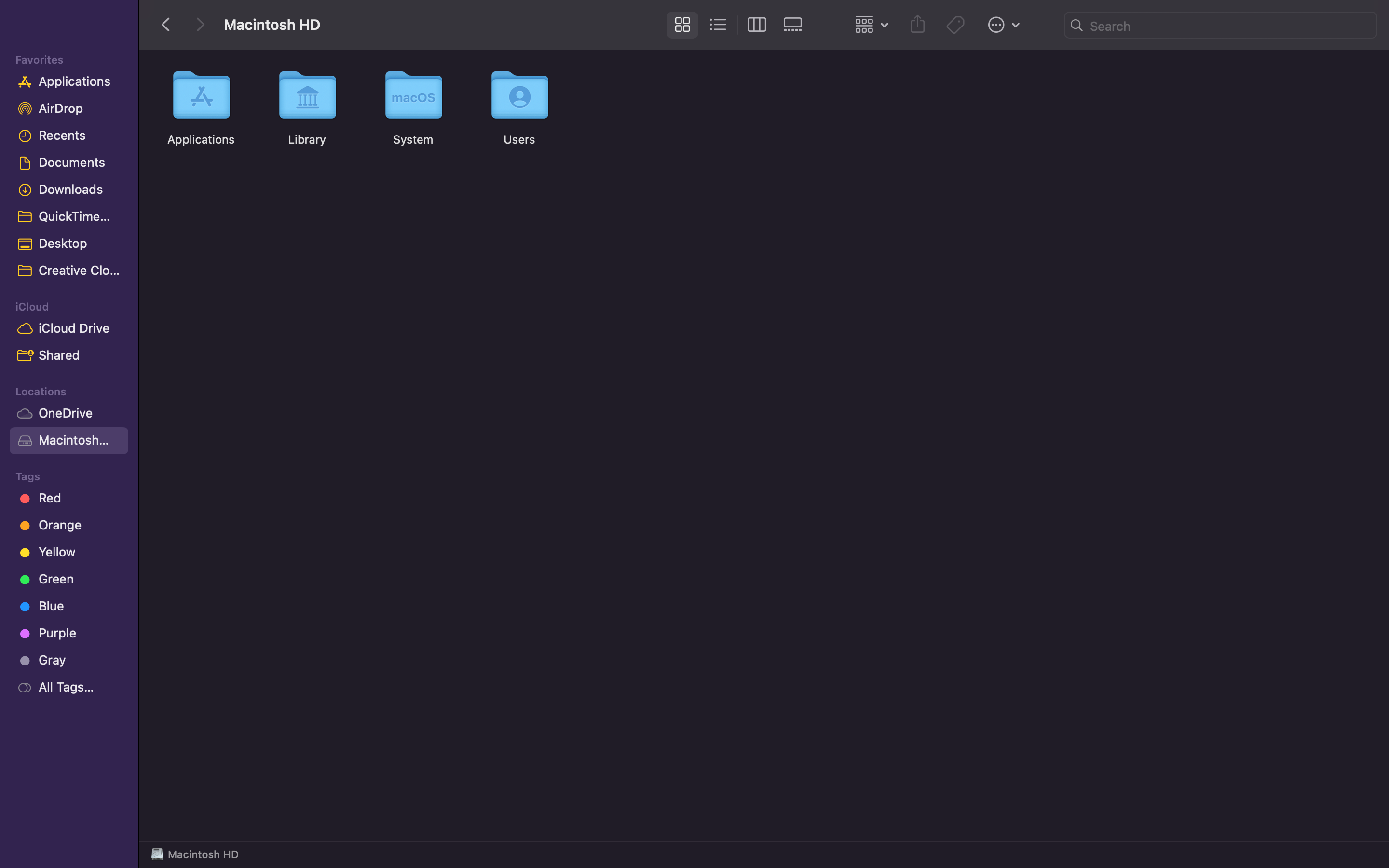Filter by the Green tag

[69, 579]
